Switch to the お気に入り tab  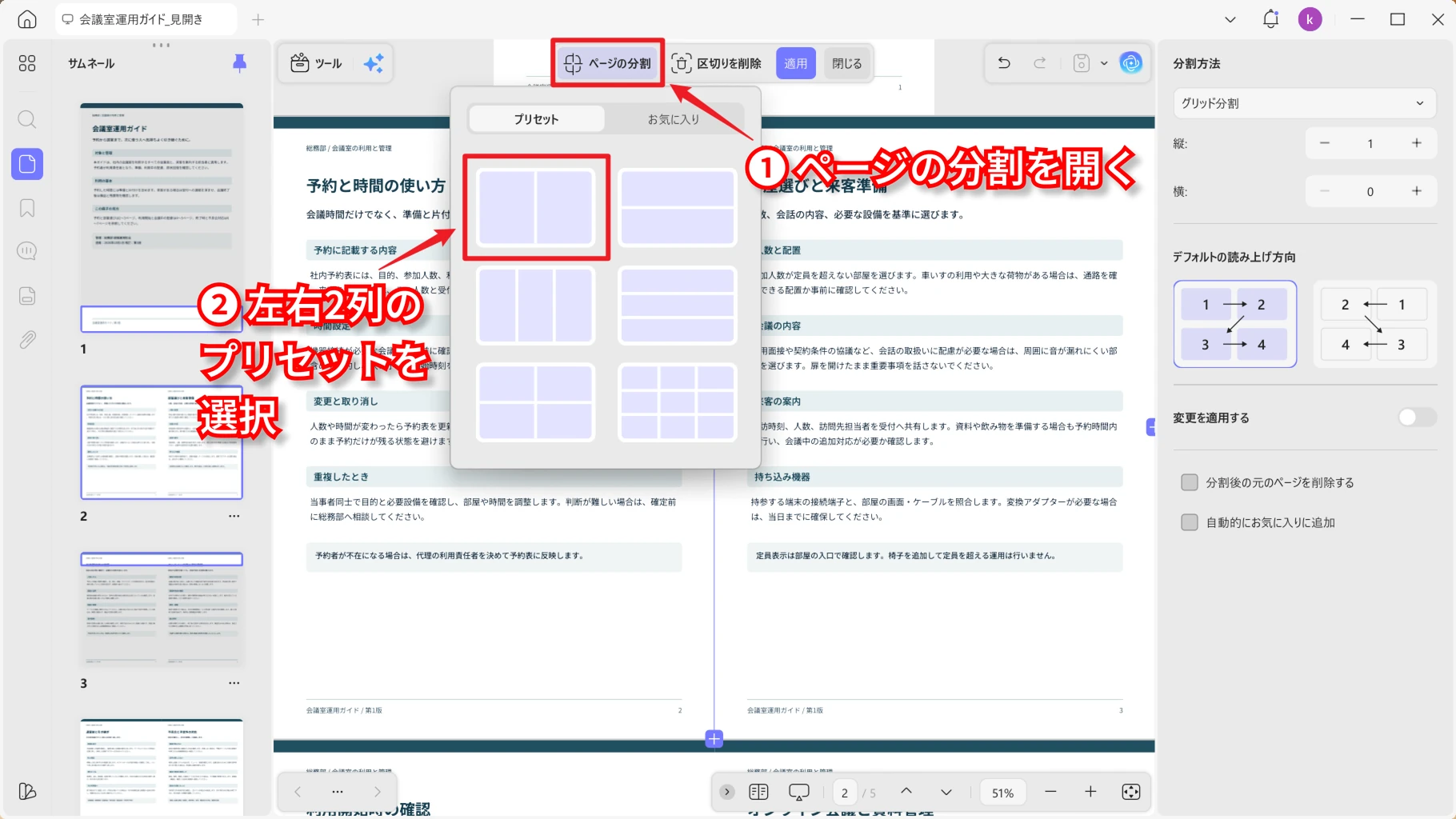[674, 118]
